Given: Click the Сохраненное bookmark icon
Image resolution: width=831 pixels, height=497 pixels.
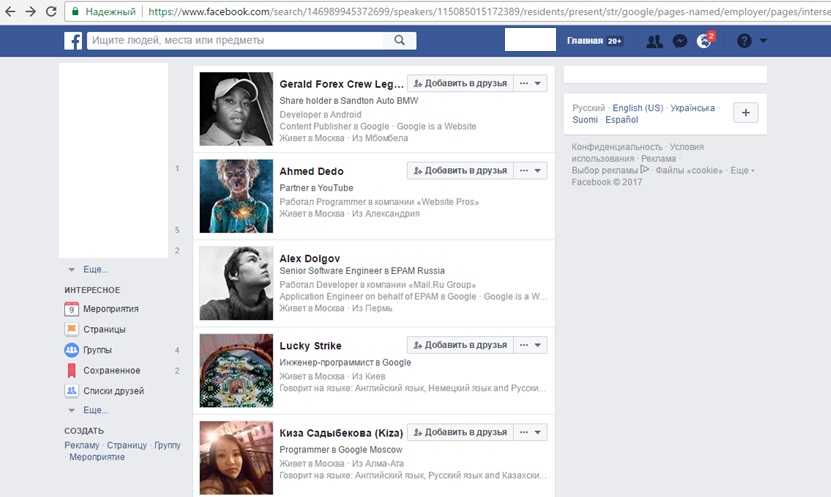Looking at the screenshot, I should pos(72,370).
